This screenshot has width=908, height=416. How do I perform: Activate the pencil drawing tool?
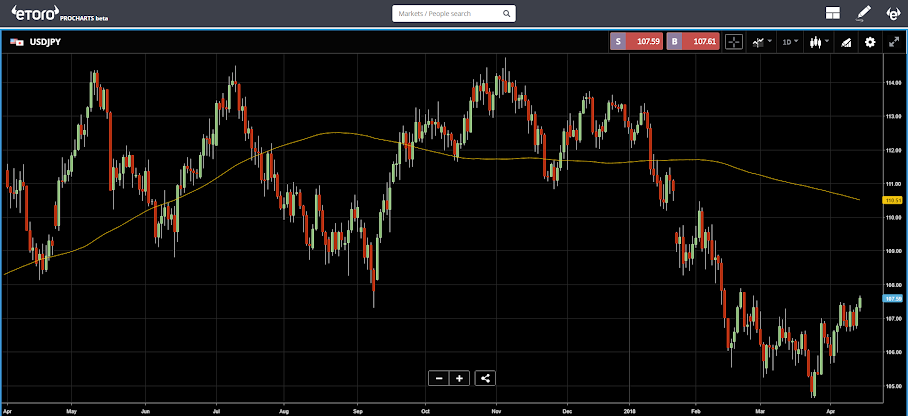pyautogui.click(x=863, y=13)
